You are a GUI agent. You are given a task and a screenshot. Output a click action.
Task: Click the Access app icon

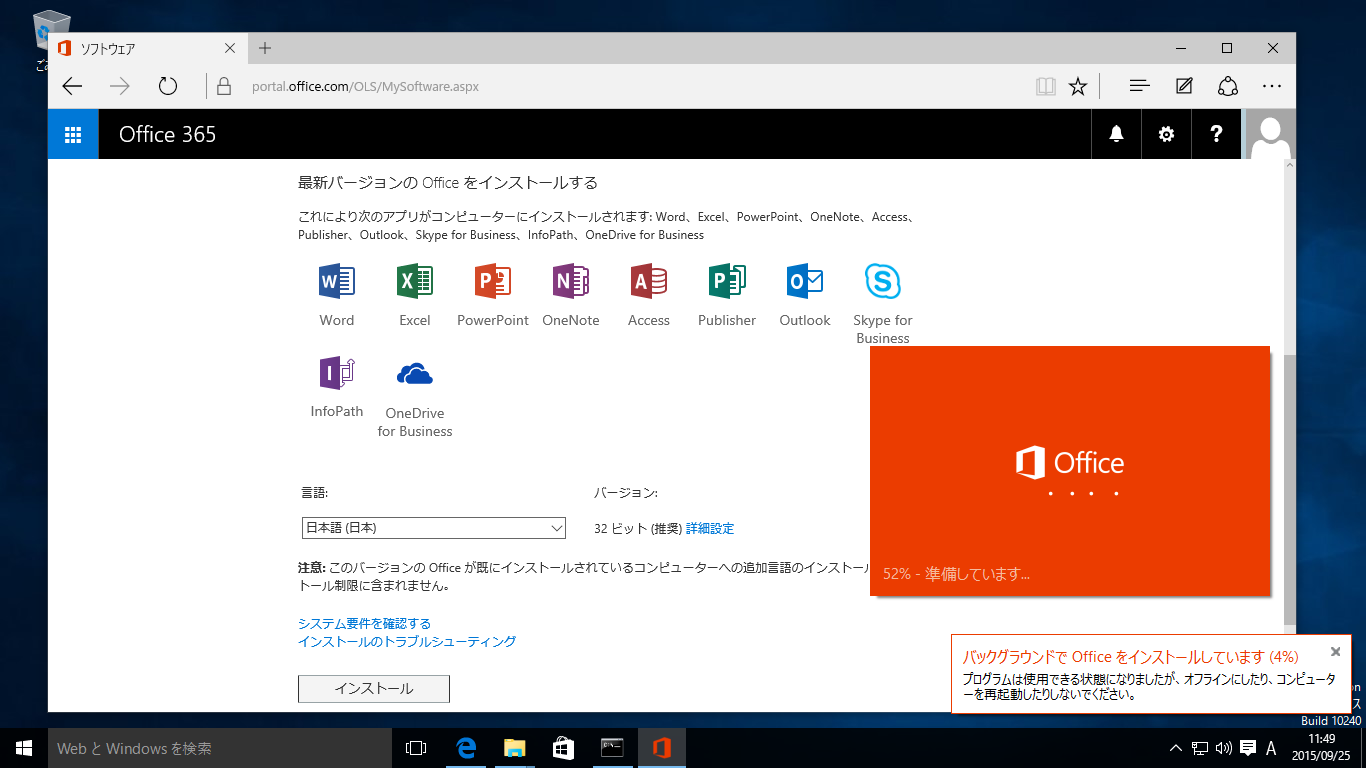click(649, 282)
